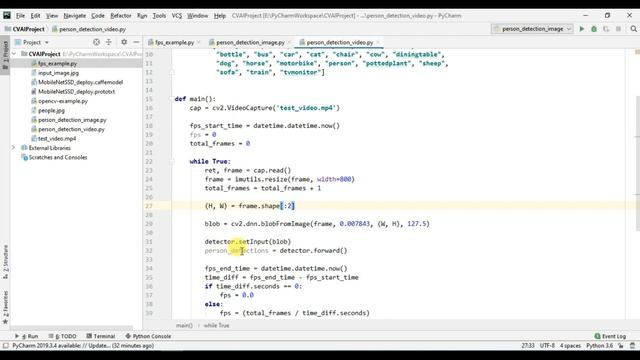
Task: Open Project panel settings gear
Action: (x=124, y=42)
